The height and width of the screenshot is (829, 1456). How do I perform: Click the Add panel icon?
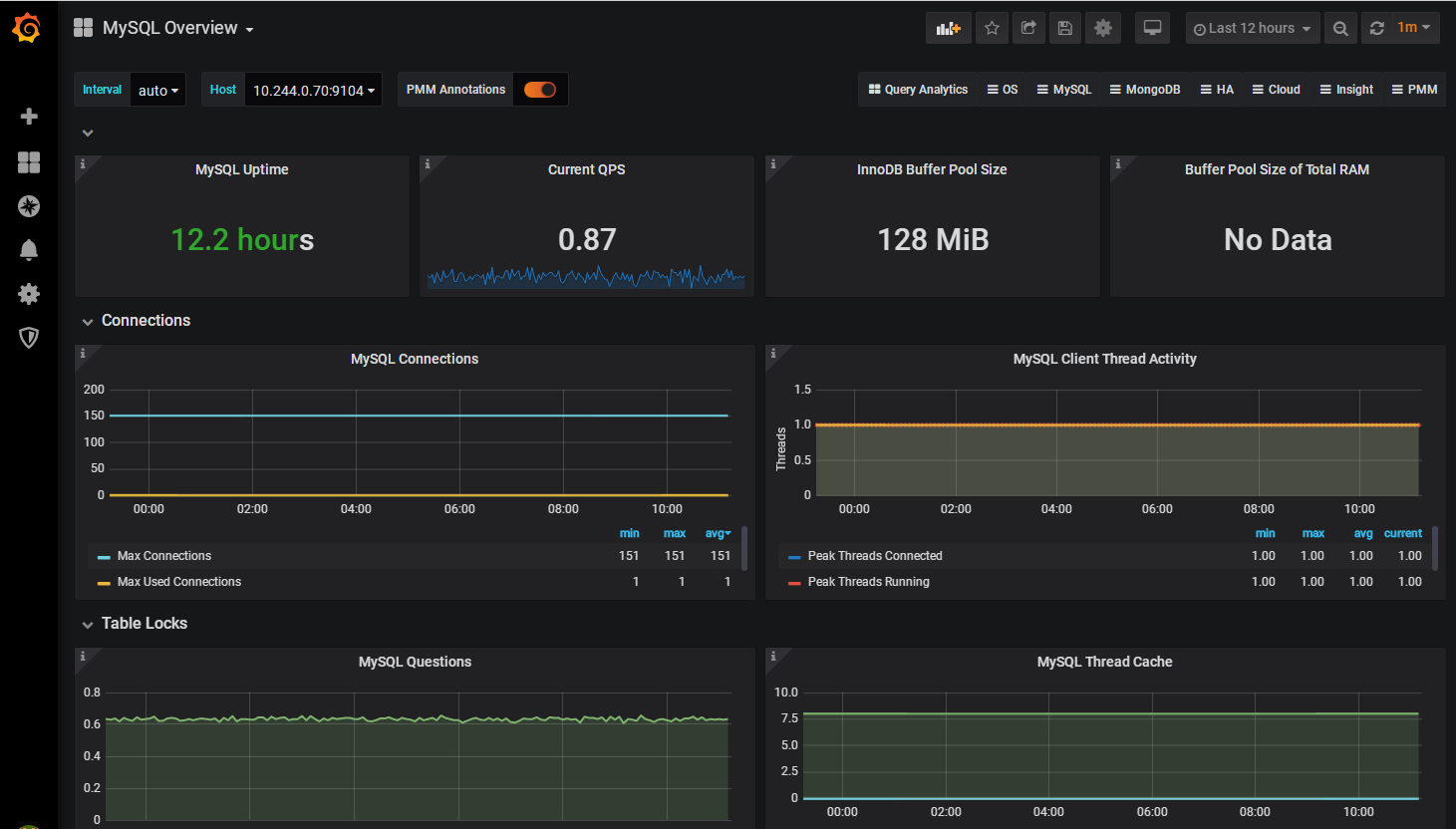click(948, 28)
